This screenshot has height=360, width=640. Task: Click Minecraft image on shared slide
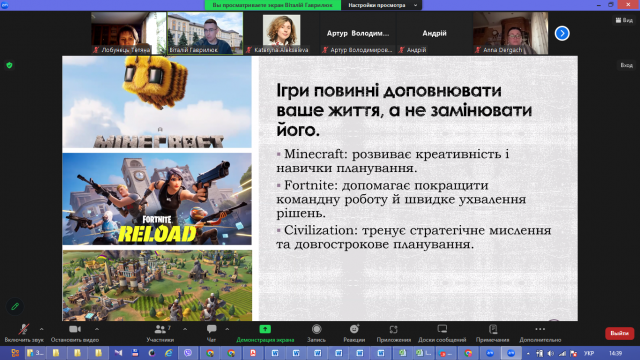tap(157, 102)
